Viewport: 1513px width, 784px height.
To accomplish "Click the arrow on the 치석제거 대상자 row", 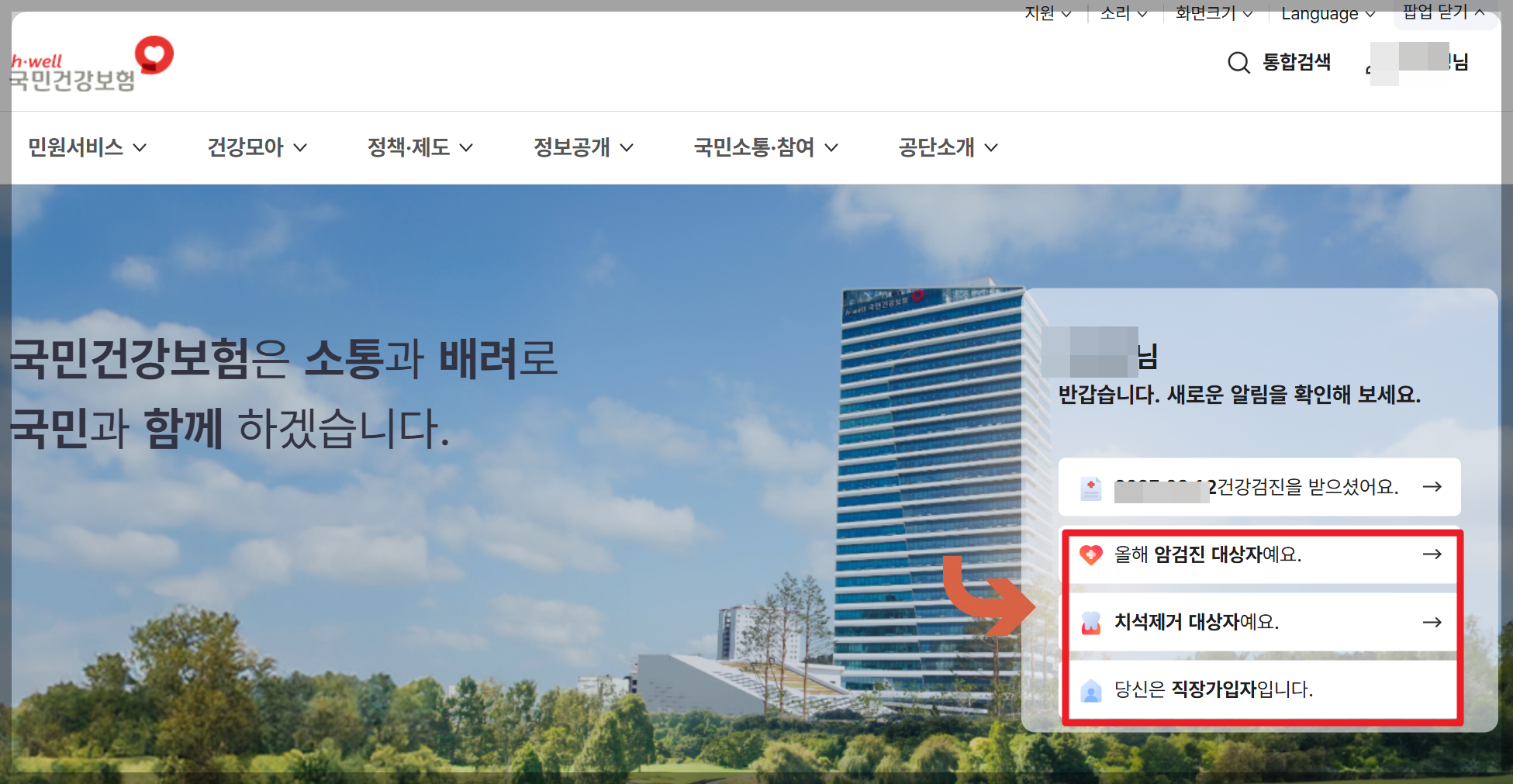I will [1432, 622].
